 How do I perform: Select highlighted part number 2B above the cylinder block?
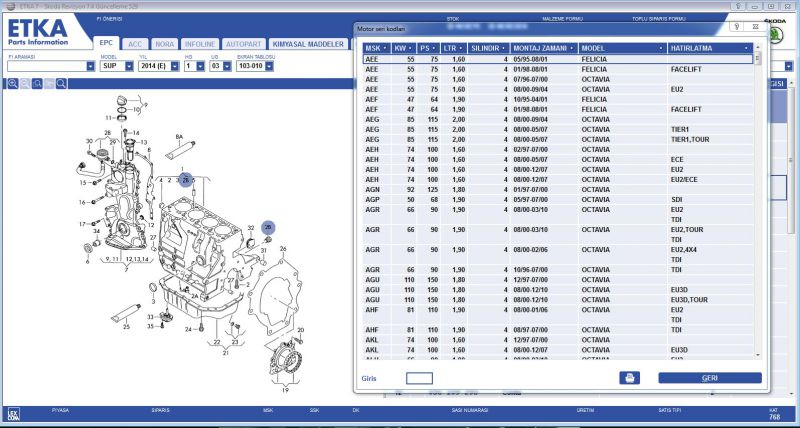(186, 180)
